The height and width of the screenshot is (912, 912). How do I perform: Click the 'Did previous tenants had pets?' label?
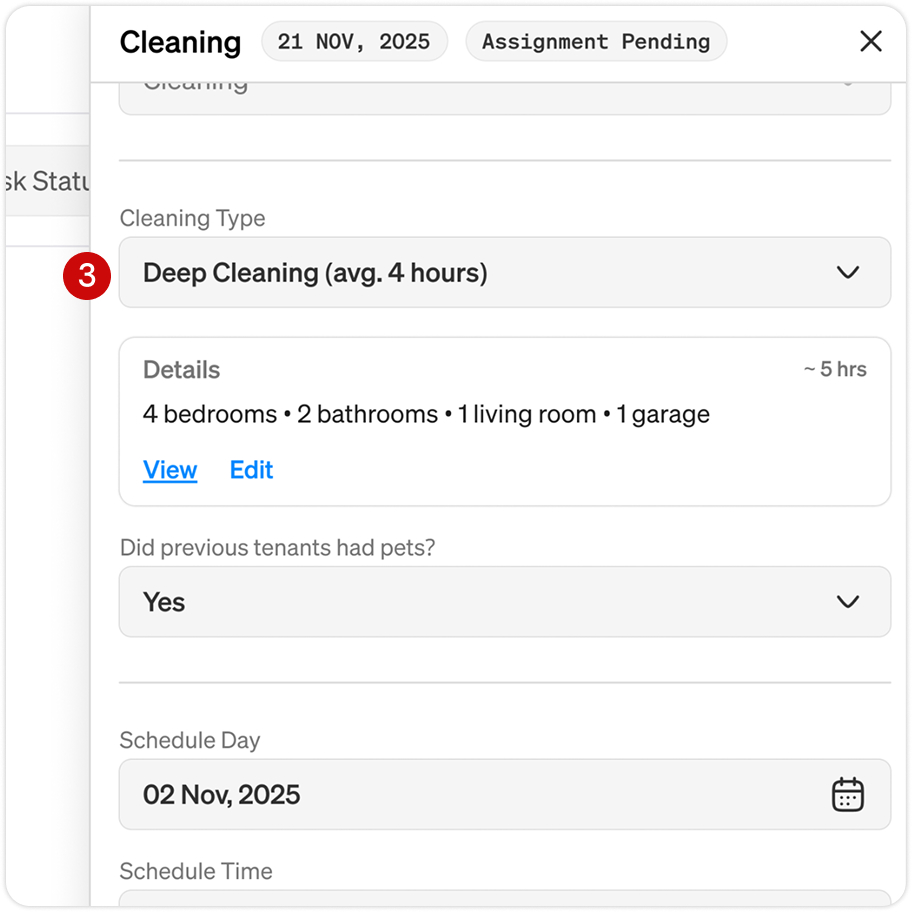click(x=277, y=547)
